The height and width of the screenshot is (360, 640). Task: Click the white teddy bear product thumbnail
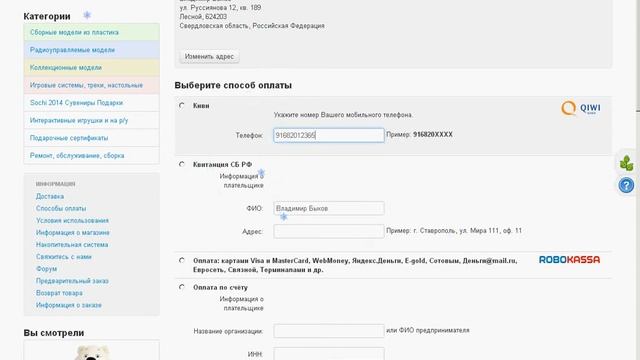(x=91, y=353)
